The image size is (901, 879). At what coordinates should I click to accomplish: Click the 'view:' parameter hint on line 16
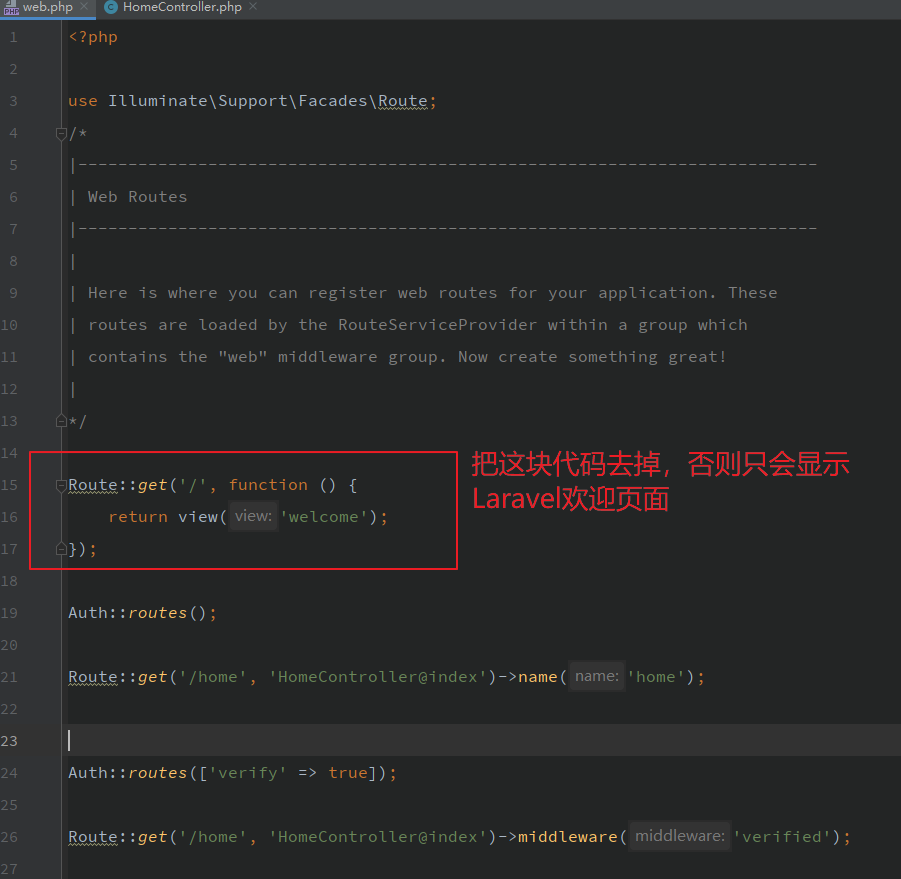point(253,517)
